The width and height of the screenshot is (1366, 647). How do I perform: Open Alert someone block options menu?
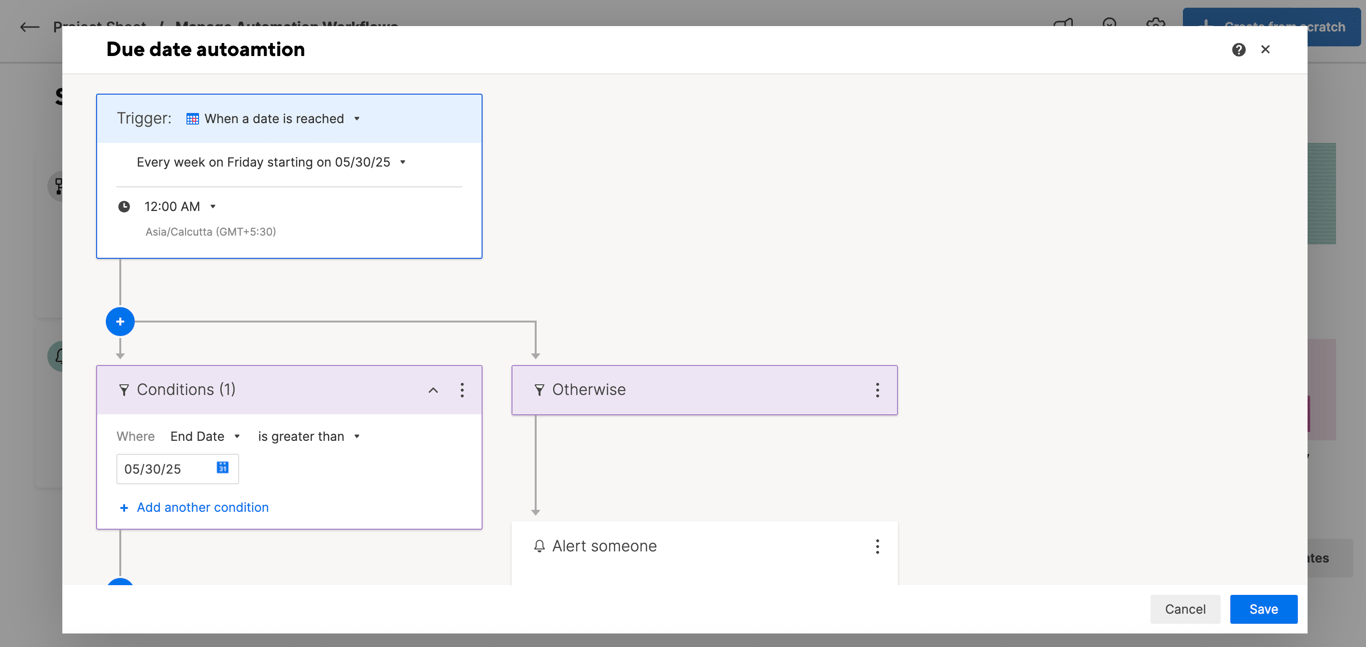pyautogui.click(x=877, y=547)
